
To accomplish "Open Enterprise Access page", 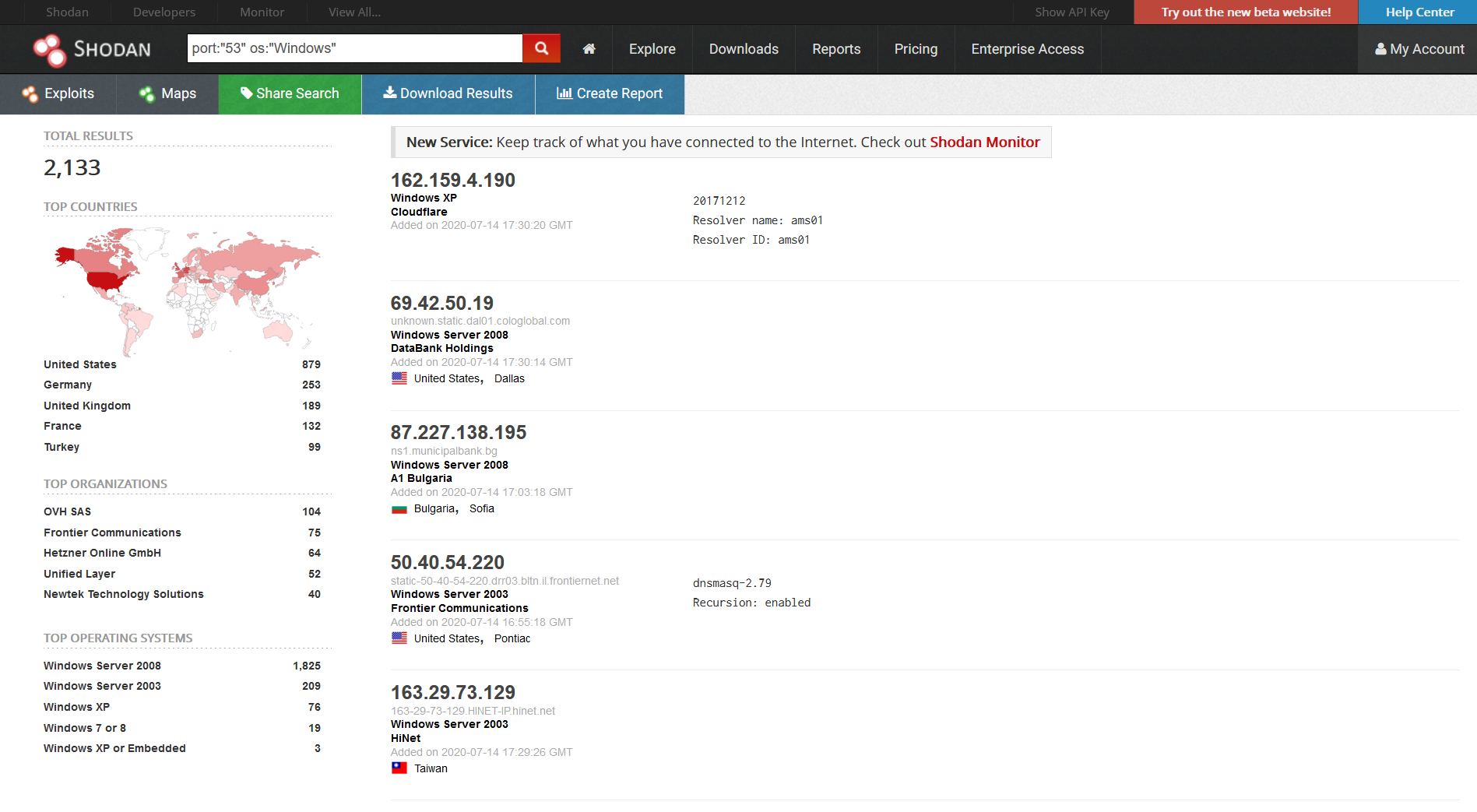I will tap(1027, 49).
